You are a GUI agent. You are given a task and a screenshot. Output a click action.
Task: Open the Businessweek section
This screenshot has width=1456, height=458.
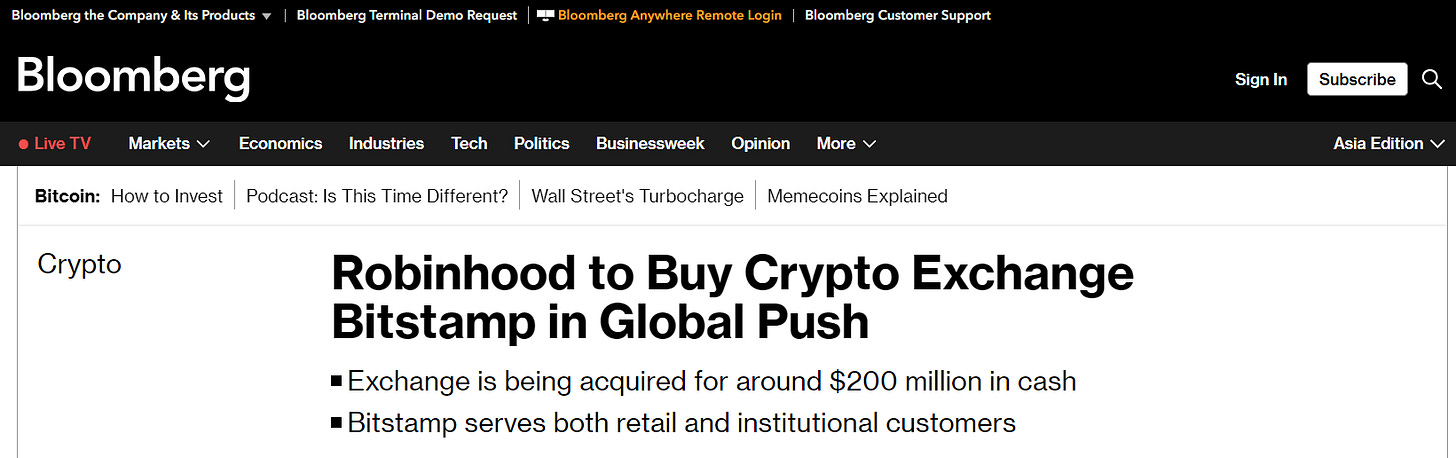point(650,144)
